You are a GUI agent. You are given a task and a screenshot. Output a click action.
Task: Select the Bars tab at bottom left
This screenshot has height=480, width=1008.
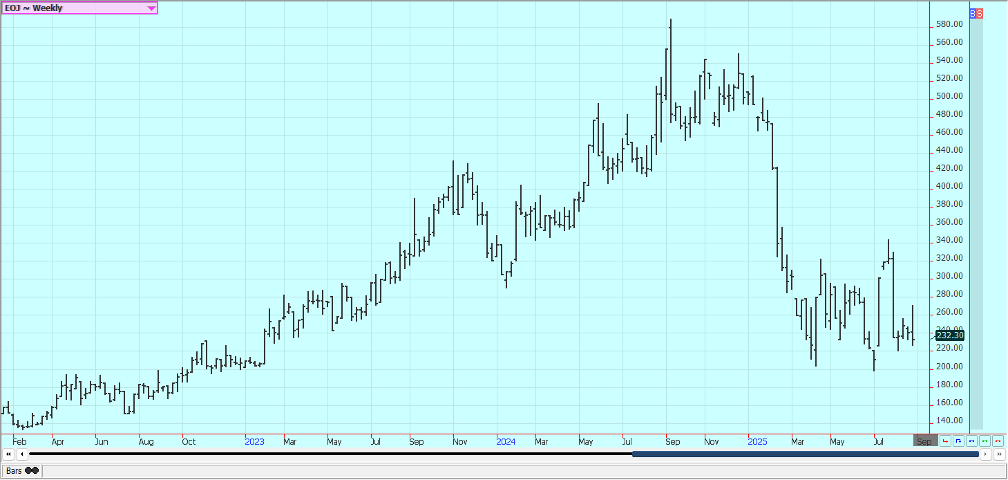22,471
